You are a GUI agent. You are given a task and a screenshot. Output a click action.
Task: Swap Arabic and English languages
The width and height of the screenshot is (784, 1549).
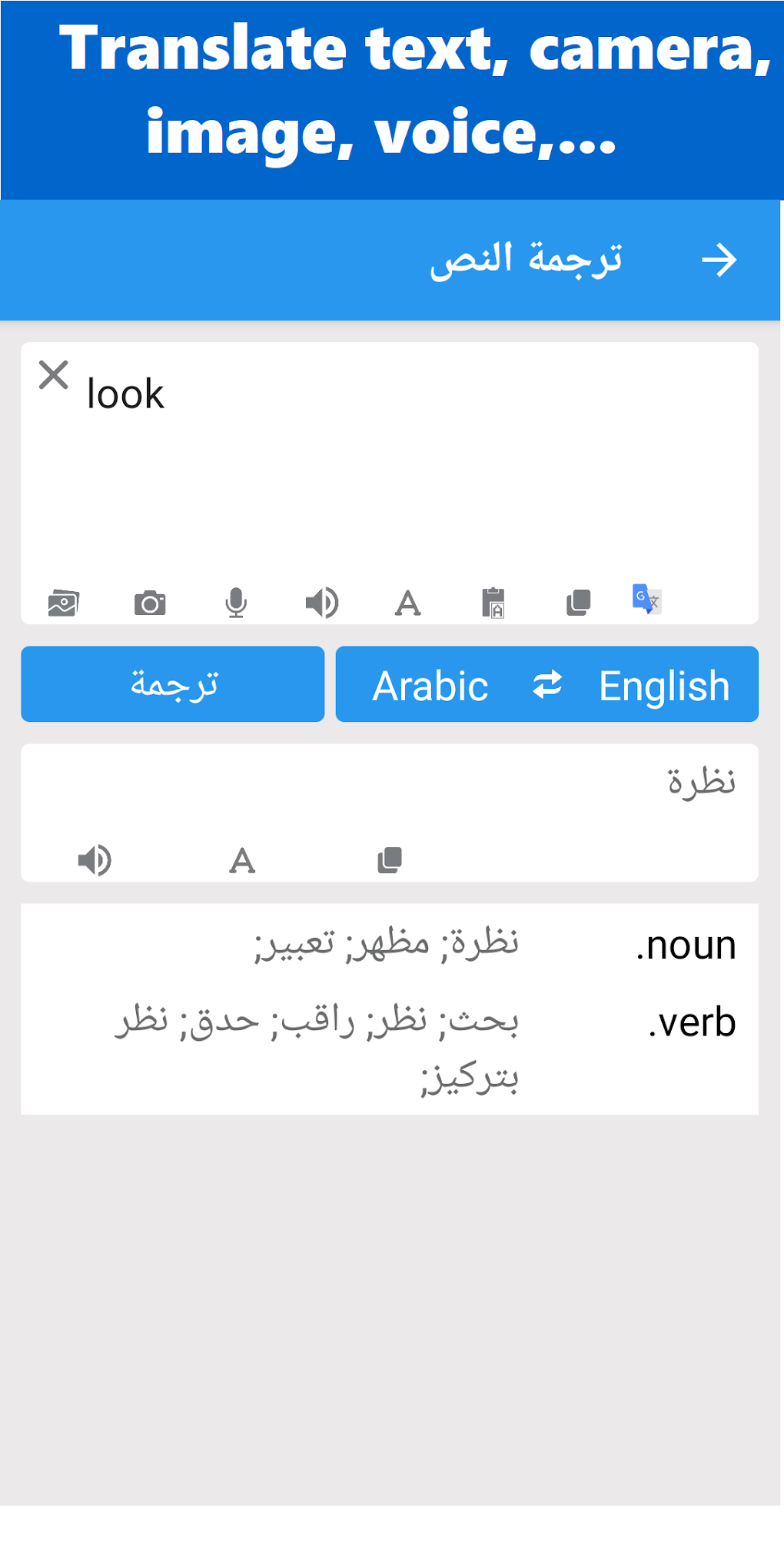point(548,684)
